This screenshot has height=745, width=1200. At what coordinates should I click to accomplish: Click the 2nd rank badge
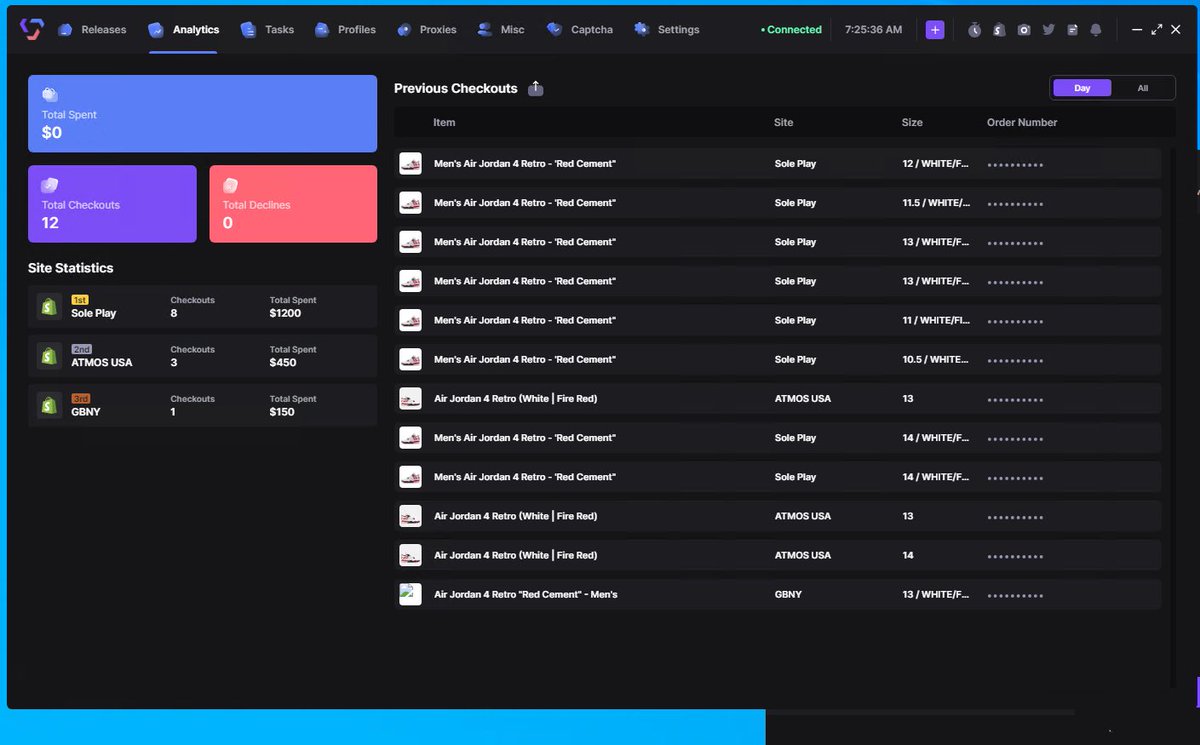pos(81,349)
